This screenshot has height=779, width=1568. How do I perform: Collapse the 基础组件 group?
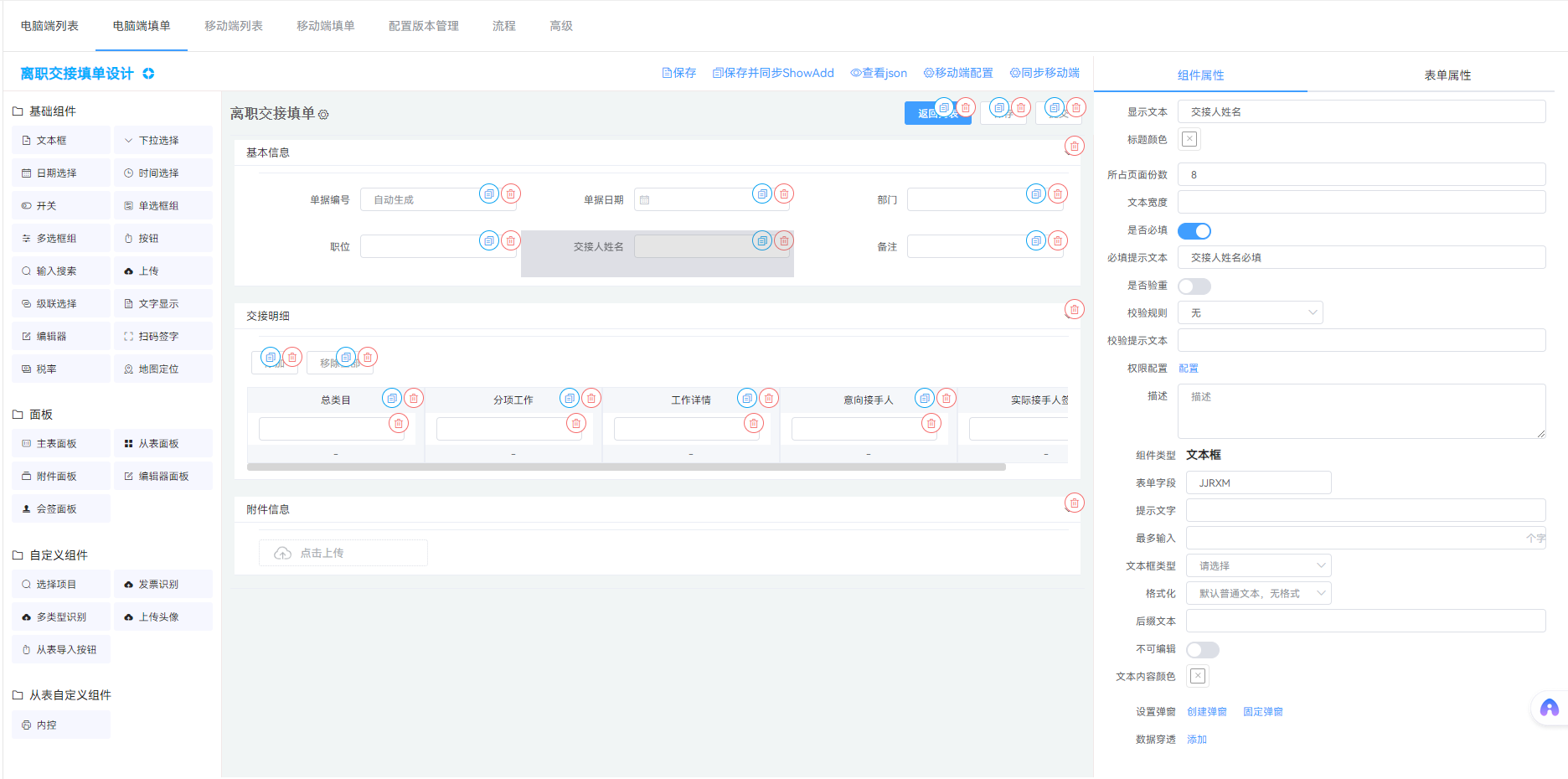(x=44, y=111)
